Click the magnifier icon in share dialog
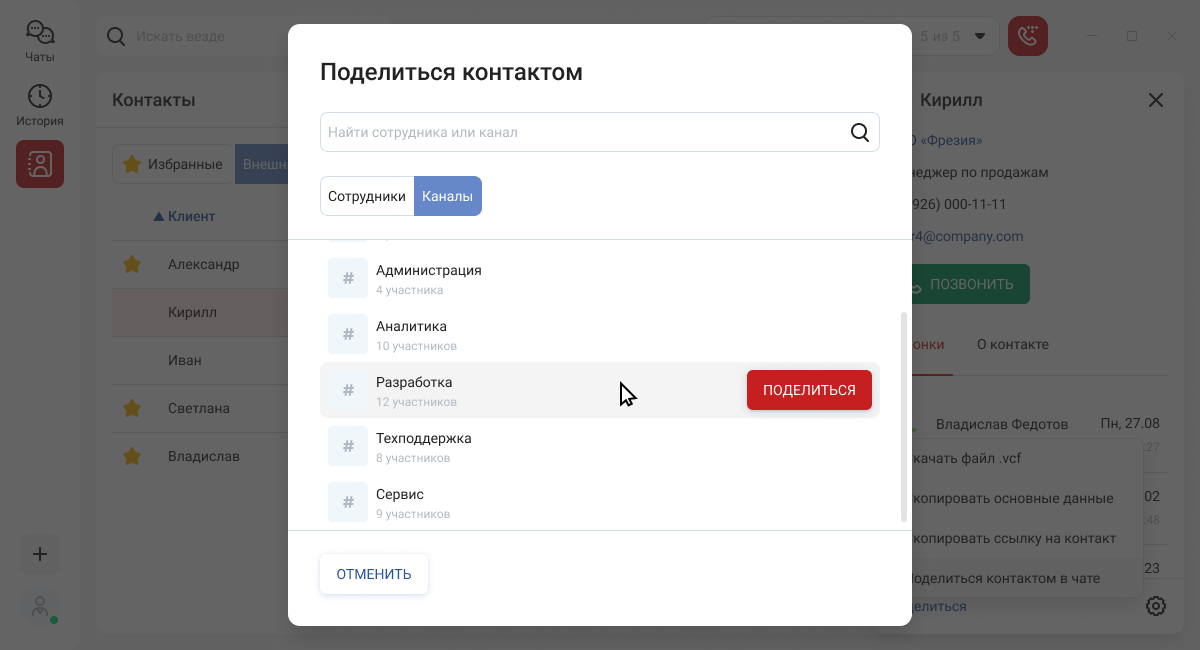The image size is (1200, 650). pos(860,132)
